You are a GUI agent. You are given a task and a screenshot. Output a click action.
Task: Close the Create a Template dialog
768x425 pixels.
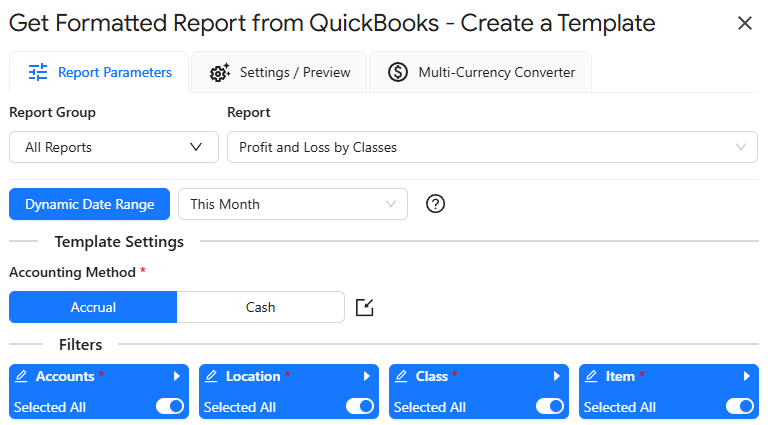coord(744,23)
